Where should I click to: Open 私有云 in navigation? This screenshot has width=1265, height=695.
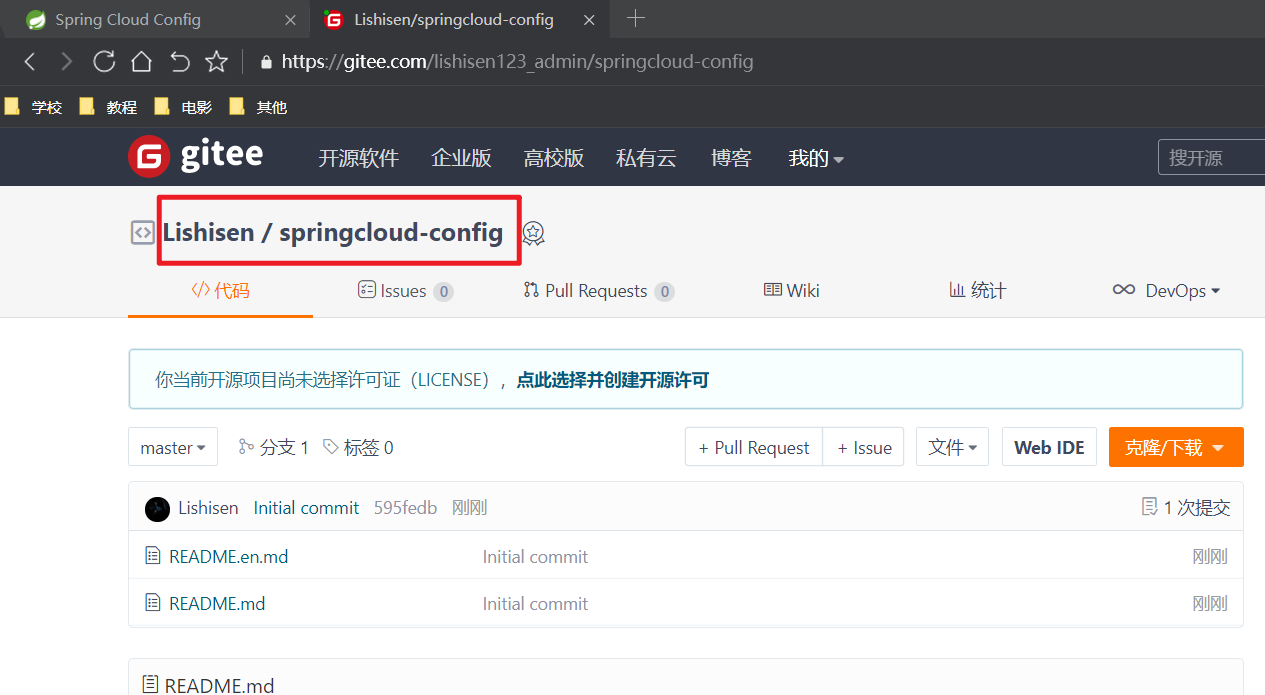coord(646,158)
